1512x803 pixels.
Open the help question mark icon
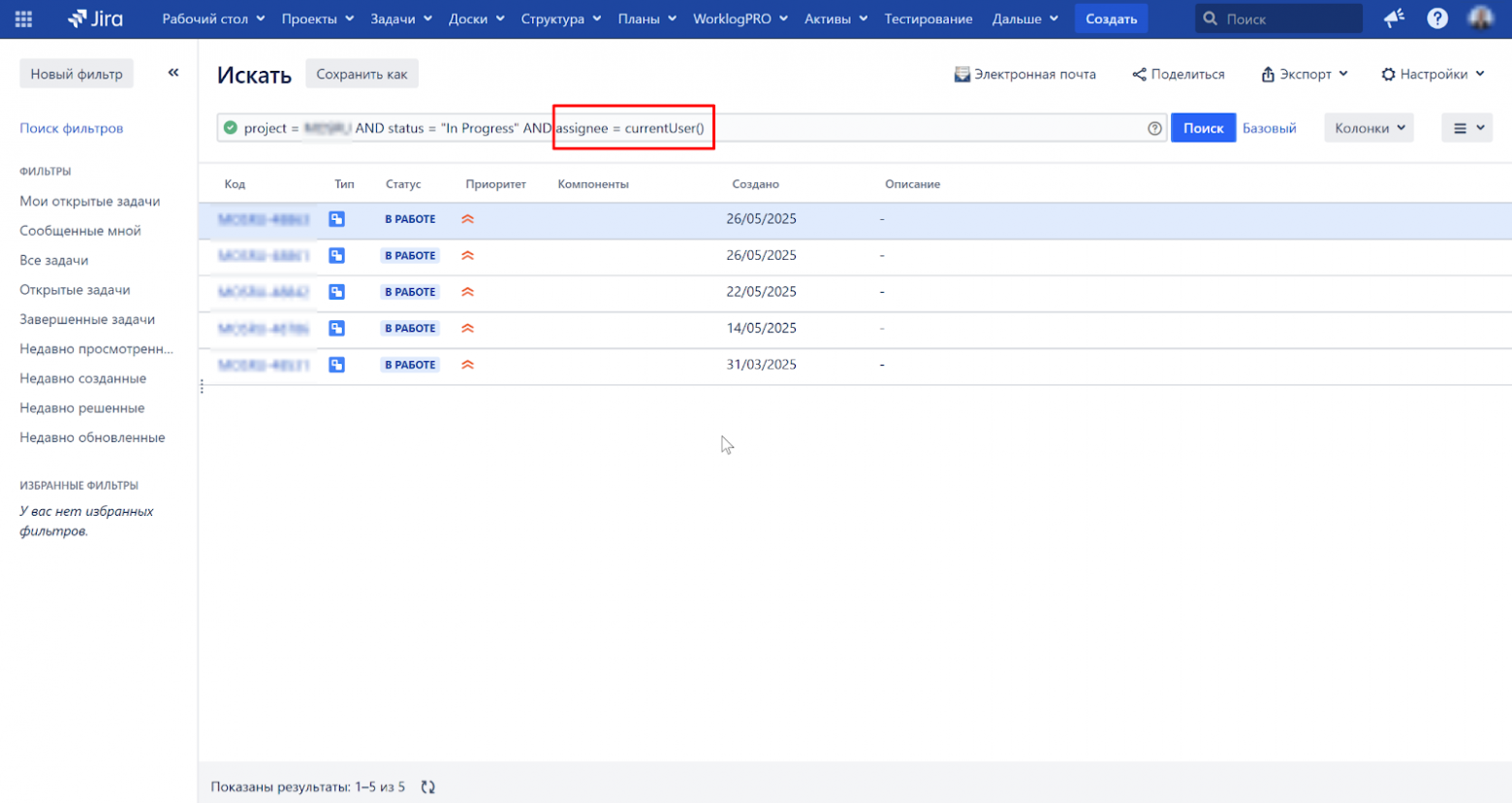1437,17
